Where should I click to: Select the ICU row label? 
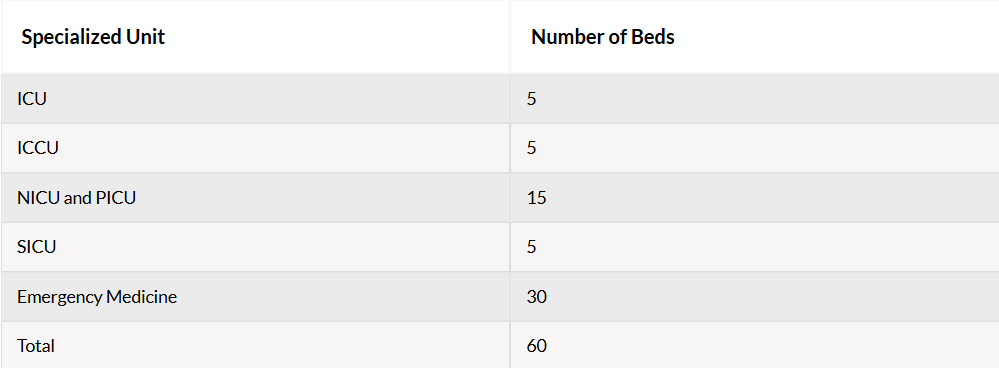point(32,99)
